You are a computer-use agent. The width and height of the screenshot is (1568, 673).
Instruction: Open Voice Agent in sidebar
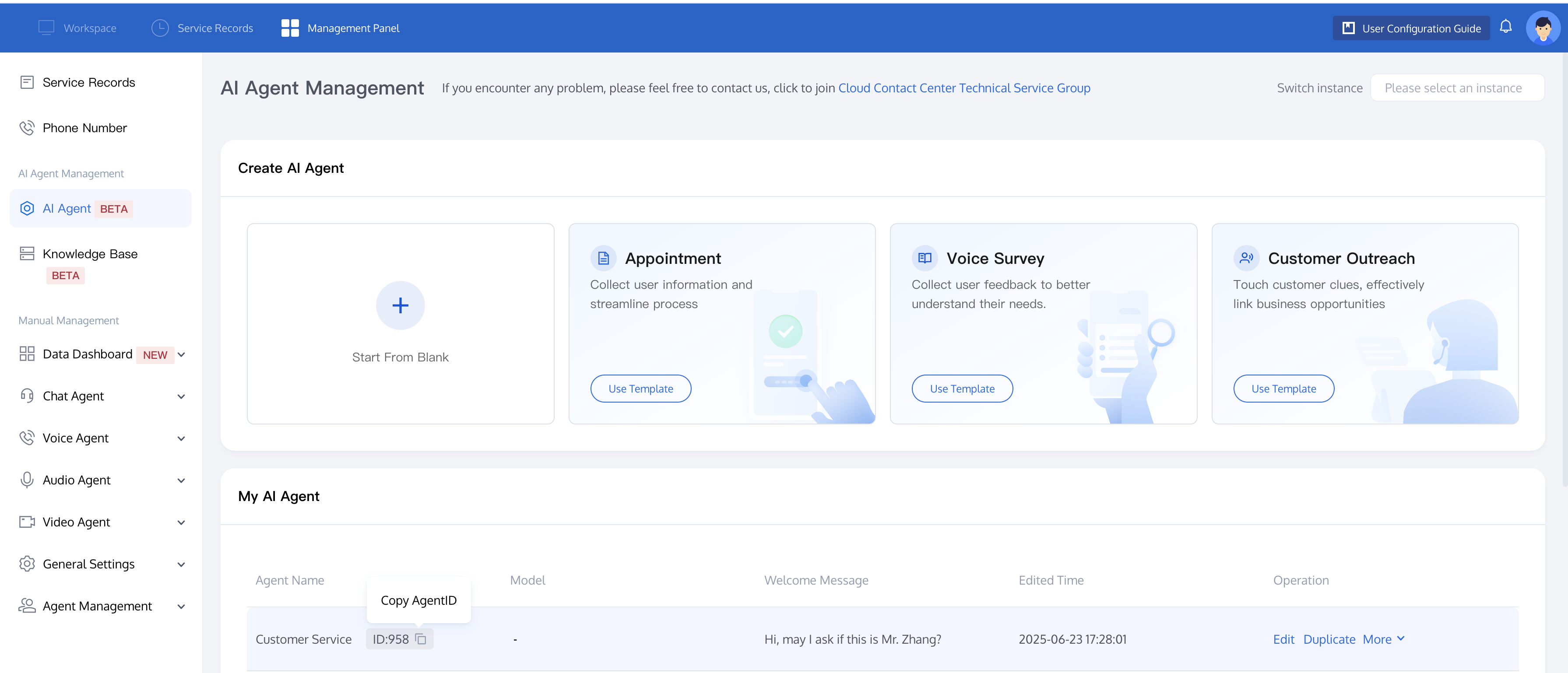75,438
